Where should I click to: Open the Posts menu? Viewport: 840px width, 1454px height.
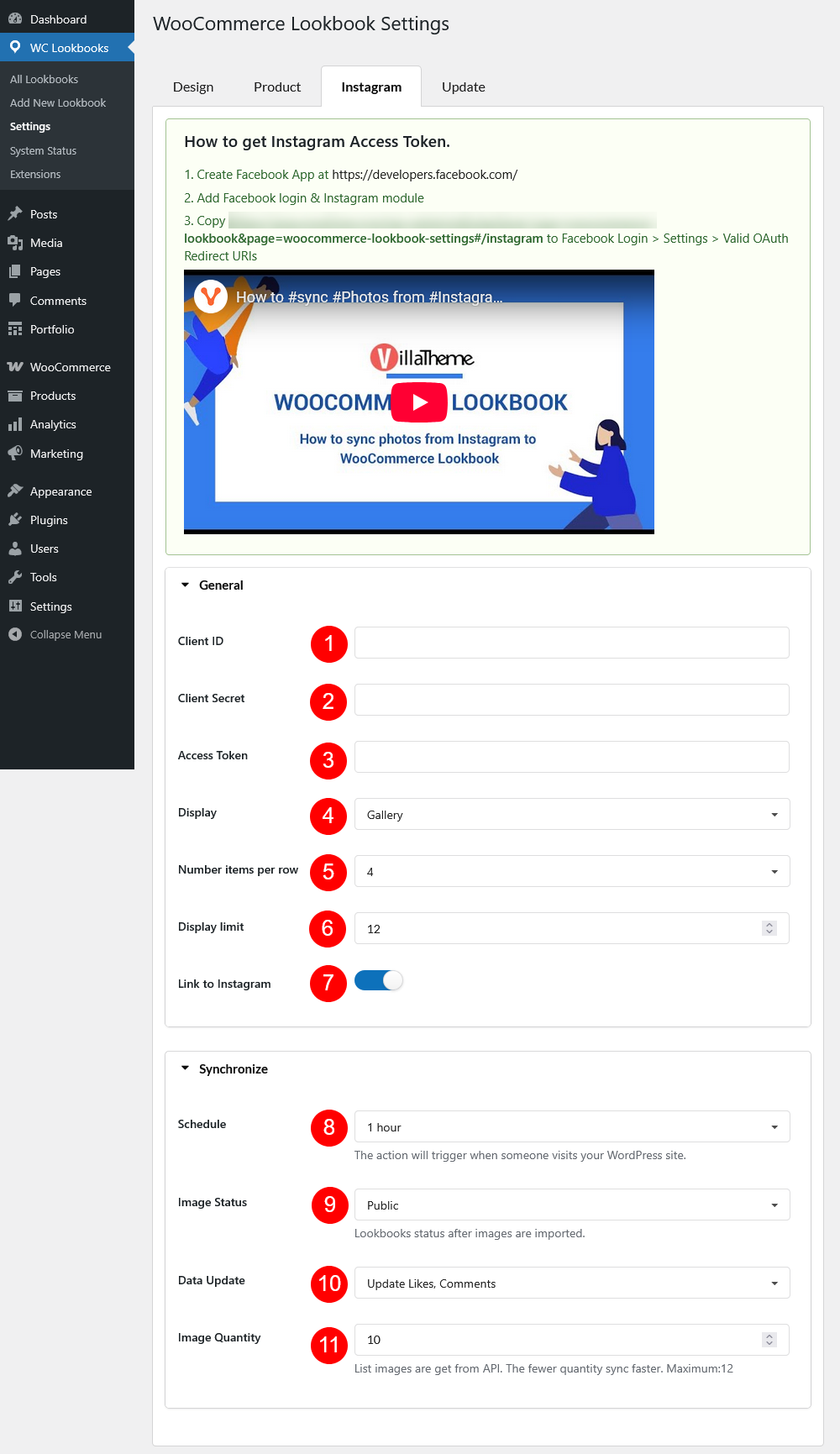coord(67,214)
